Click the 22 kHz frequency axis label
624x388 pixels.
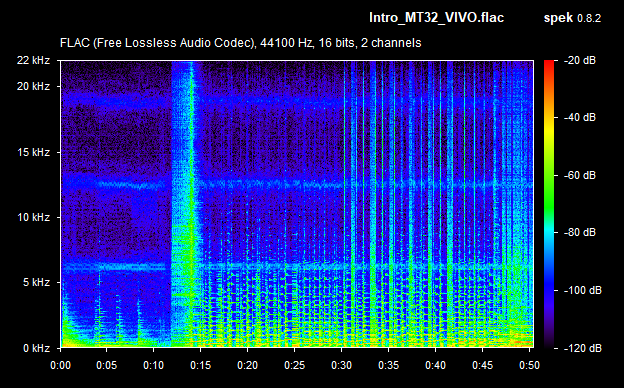click(x=33, y=60)
